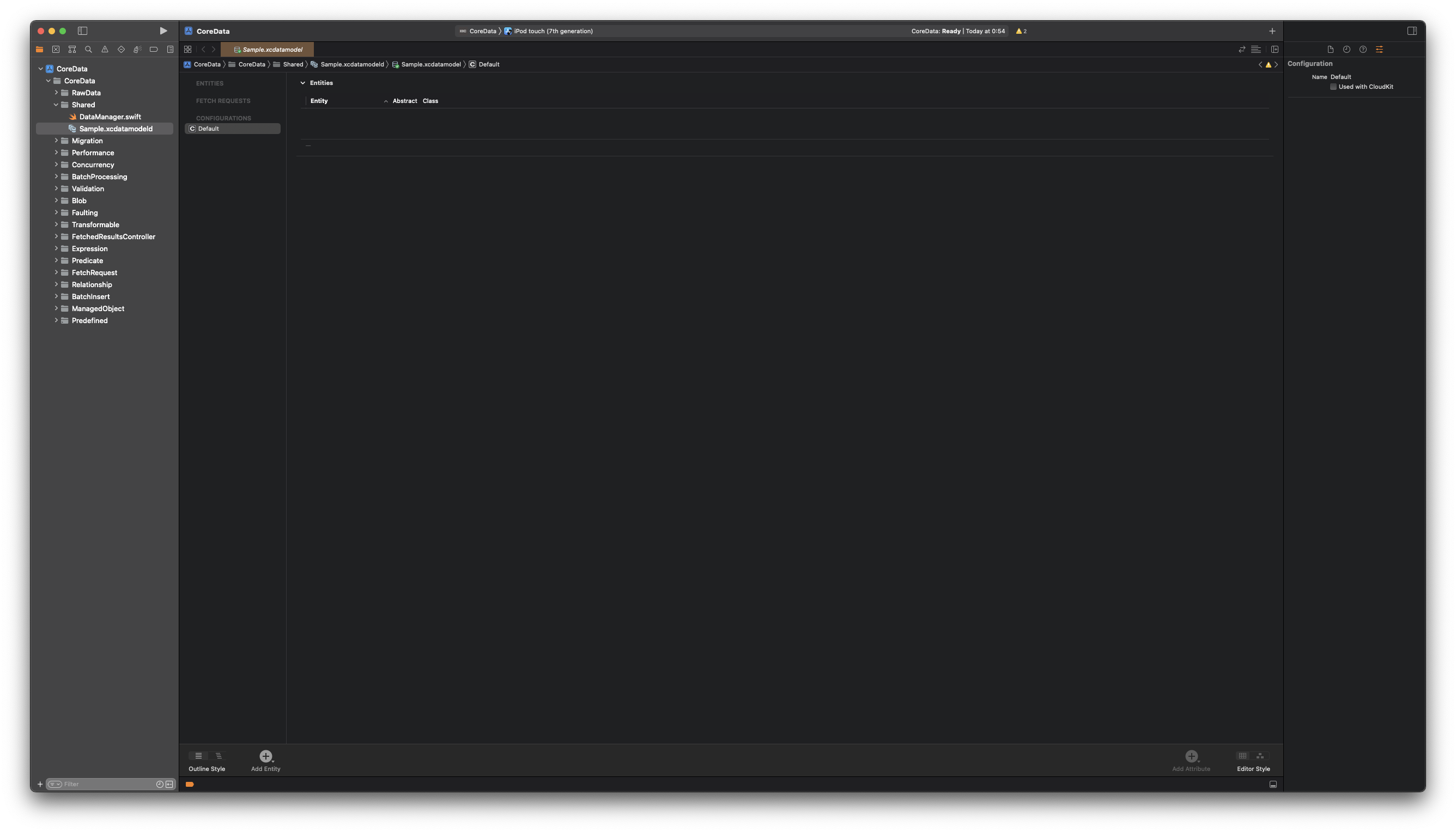Collapse the Entities section disclosure
1456x832 pixels.
tap(303, 83)
